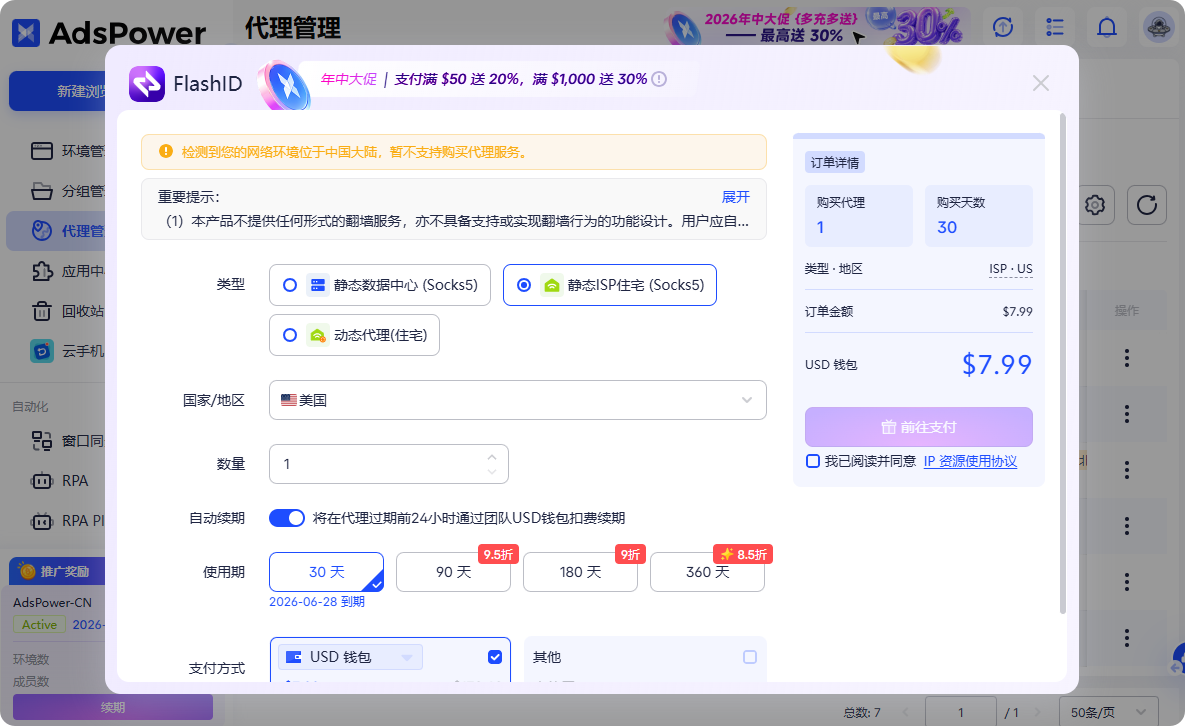The height and width of the screenshot is (726, 1185).
Task: Open 云手机 in sidebar
Action: pos(67,351)
